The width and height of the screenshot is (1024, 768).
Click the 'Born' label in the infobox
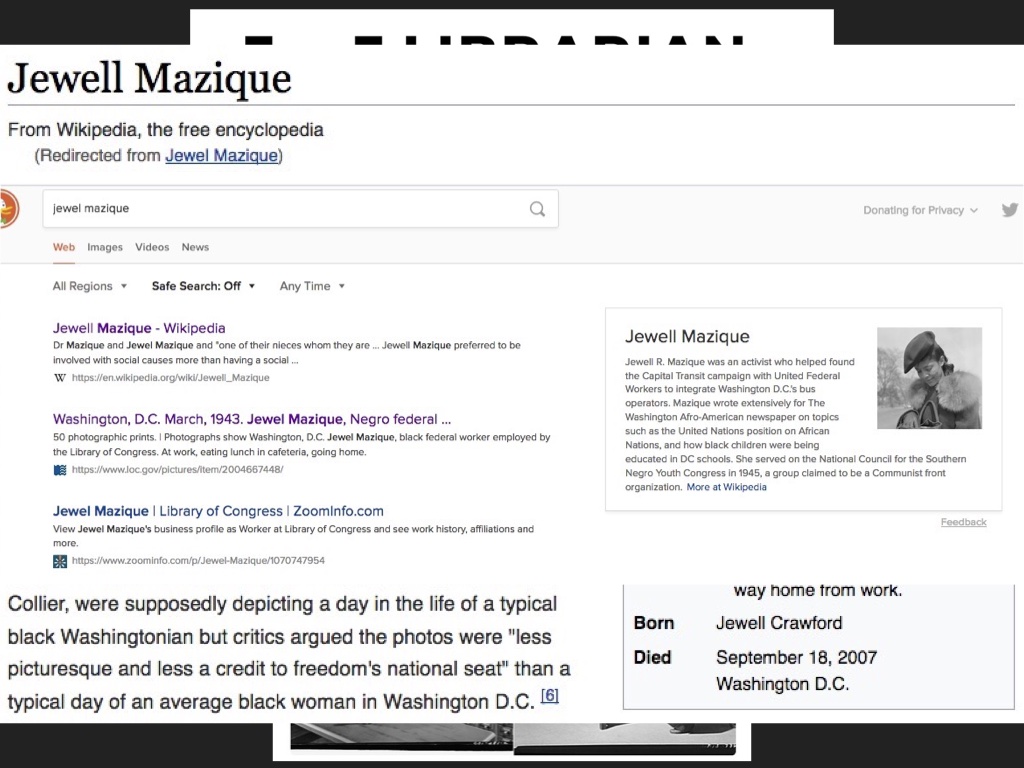coord(654,623)
